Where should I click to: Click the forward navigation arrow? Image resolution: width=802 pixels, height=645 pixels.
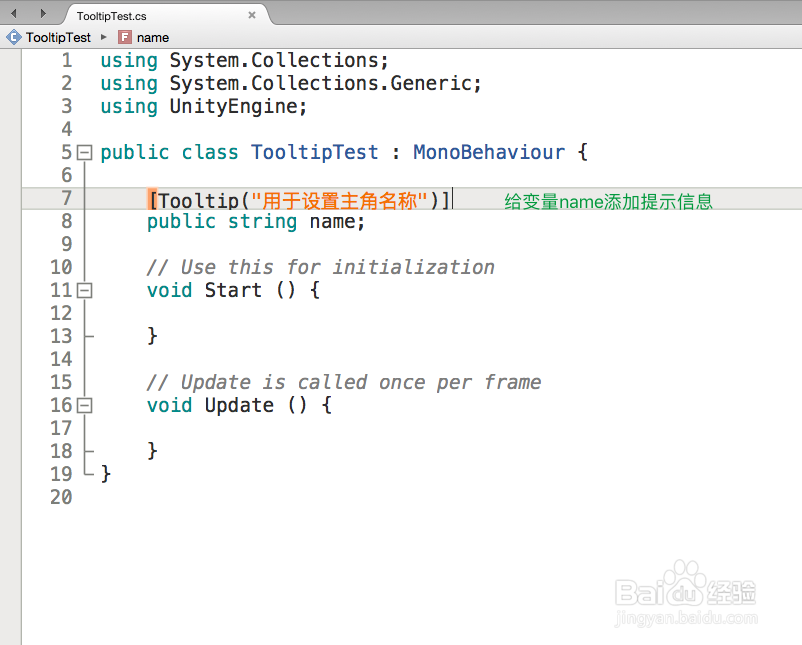[x=42, y=14]
